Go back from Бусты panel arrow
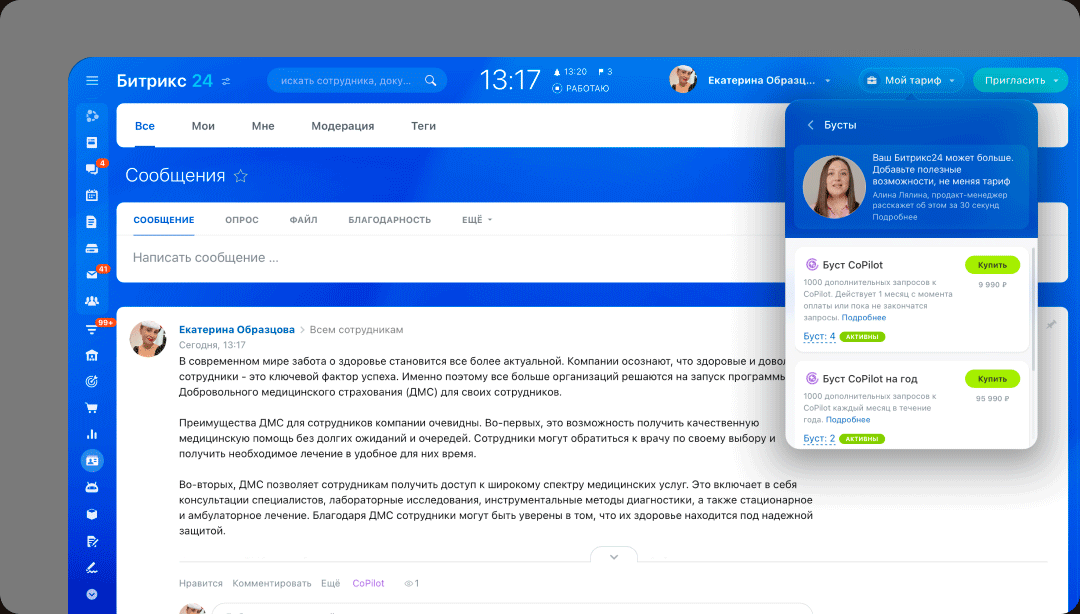 (811, 125)
